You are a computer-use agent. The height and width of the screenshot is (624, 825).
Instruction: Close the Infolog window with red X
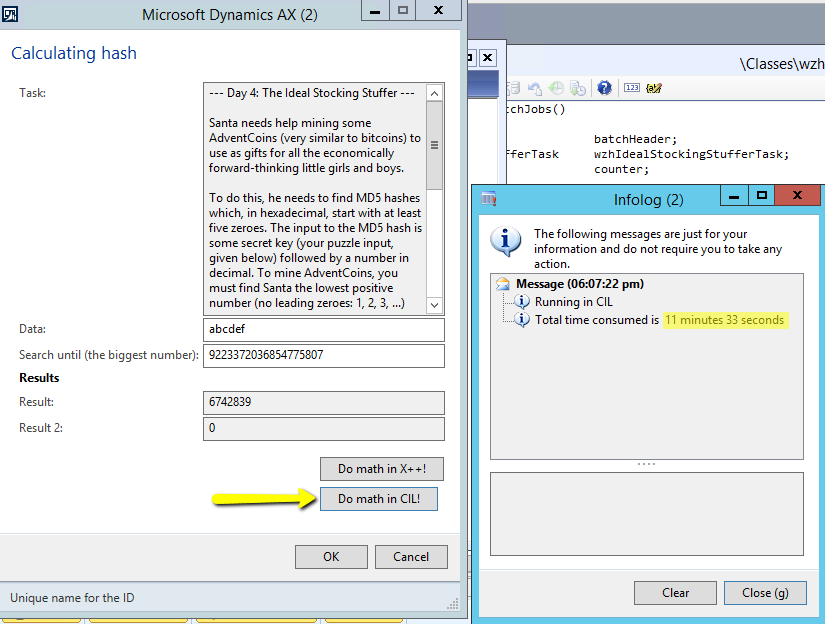(x=797, y=196)
